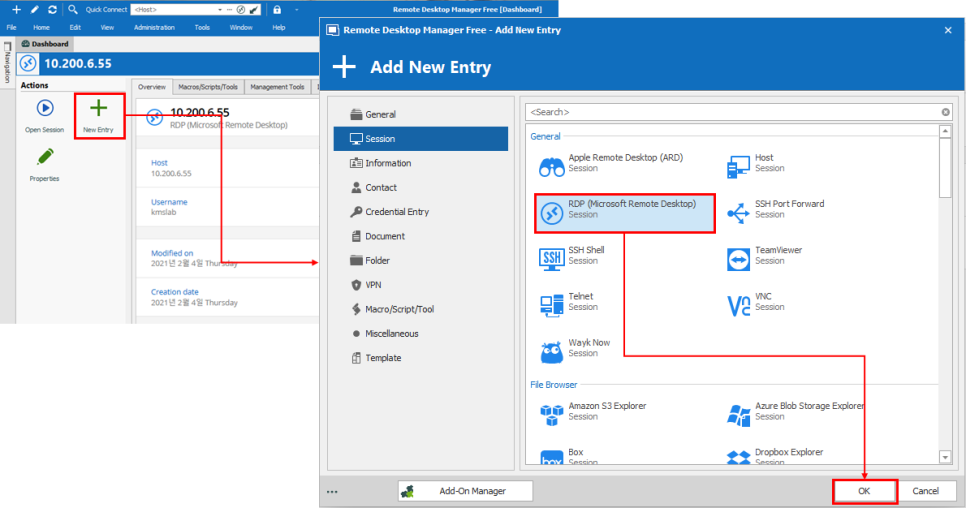This screenshot has height=508, width=966.
Task: Click the pencil edit icon in the top toolbar
Action: [x=34, y=9]
